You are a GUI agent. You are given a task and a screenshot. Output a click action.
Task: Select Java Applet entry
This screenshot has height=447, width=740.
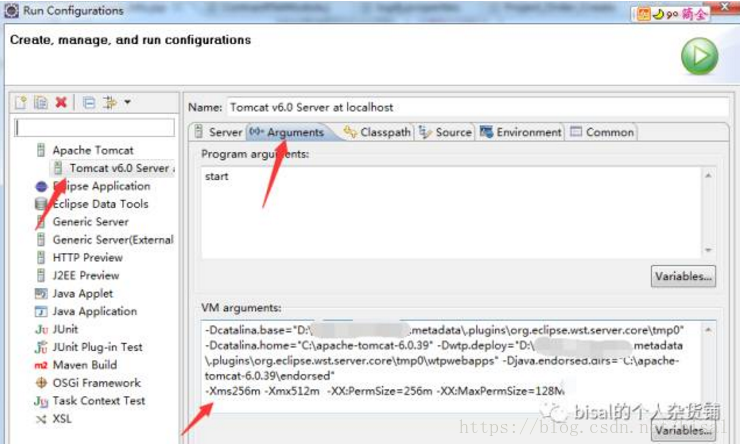click(83, 294)
